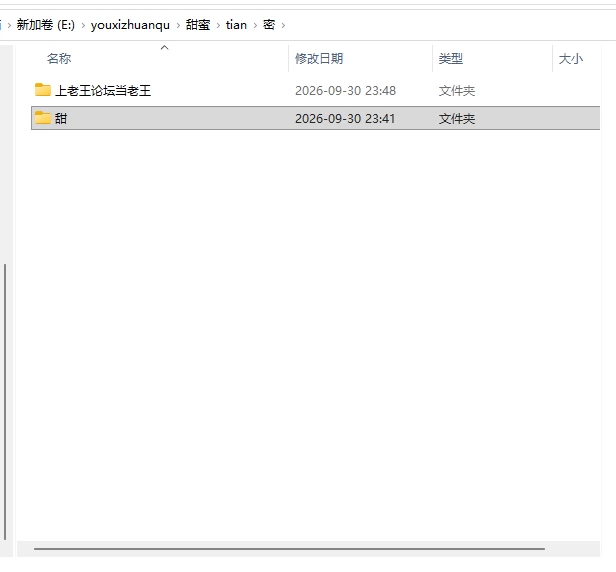Expand chevron after 新加卷 (E:)
The height and width of the screenshot is (572, 616).
pos(83,26)
